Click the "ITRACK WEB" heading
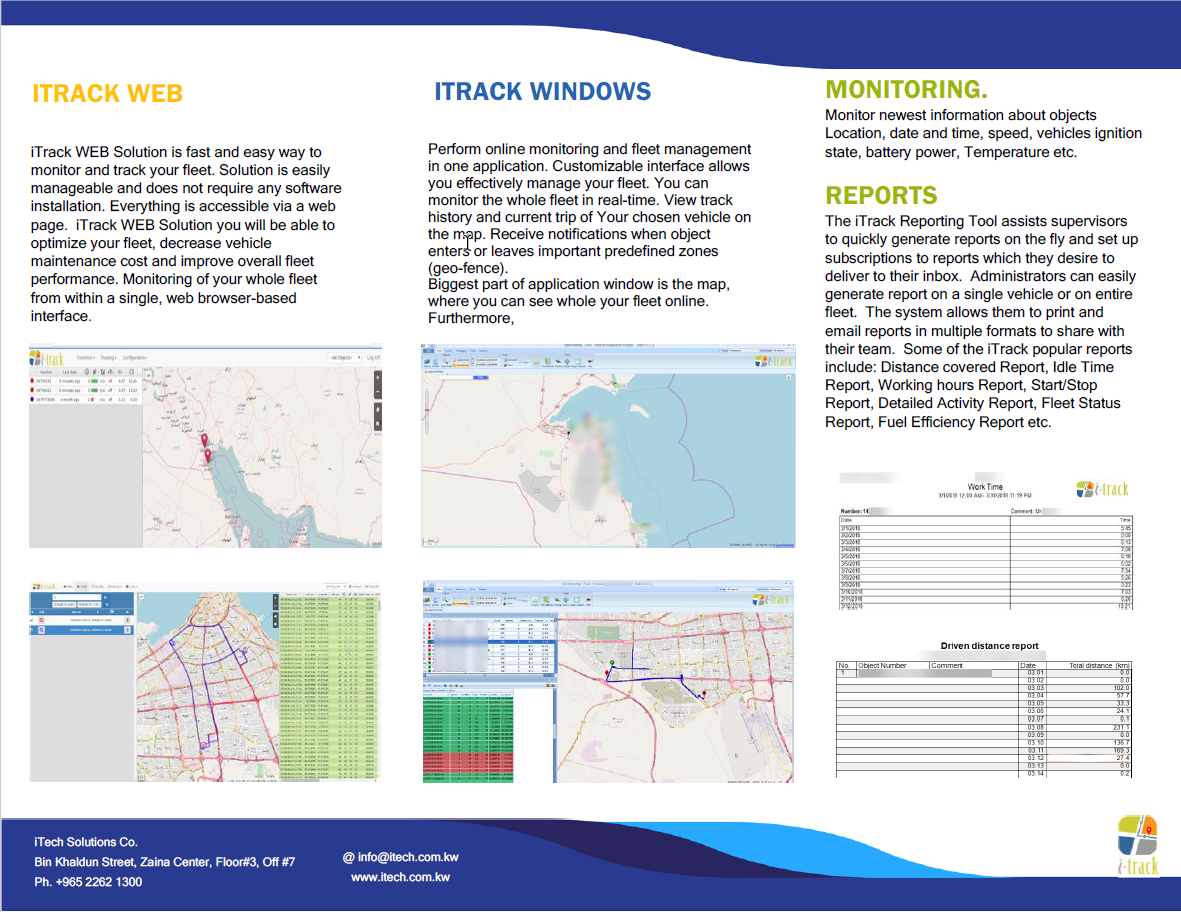Screen dimensions: 1181x912 point(108,93)
